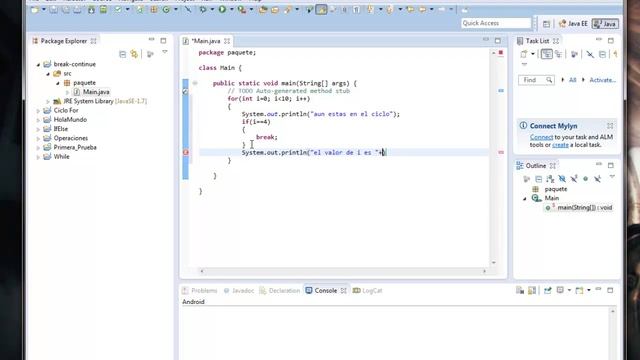Toggle Categorized presentation in Task List
640x360 pixels.
coord(547,54)
